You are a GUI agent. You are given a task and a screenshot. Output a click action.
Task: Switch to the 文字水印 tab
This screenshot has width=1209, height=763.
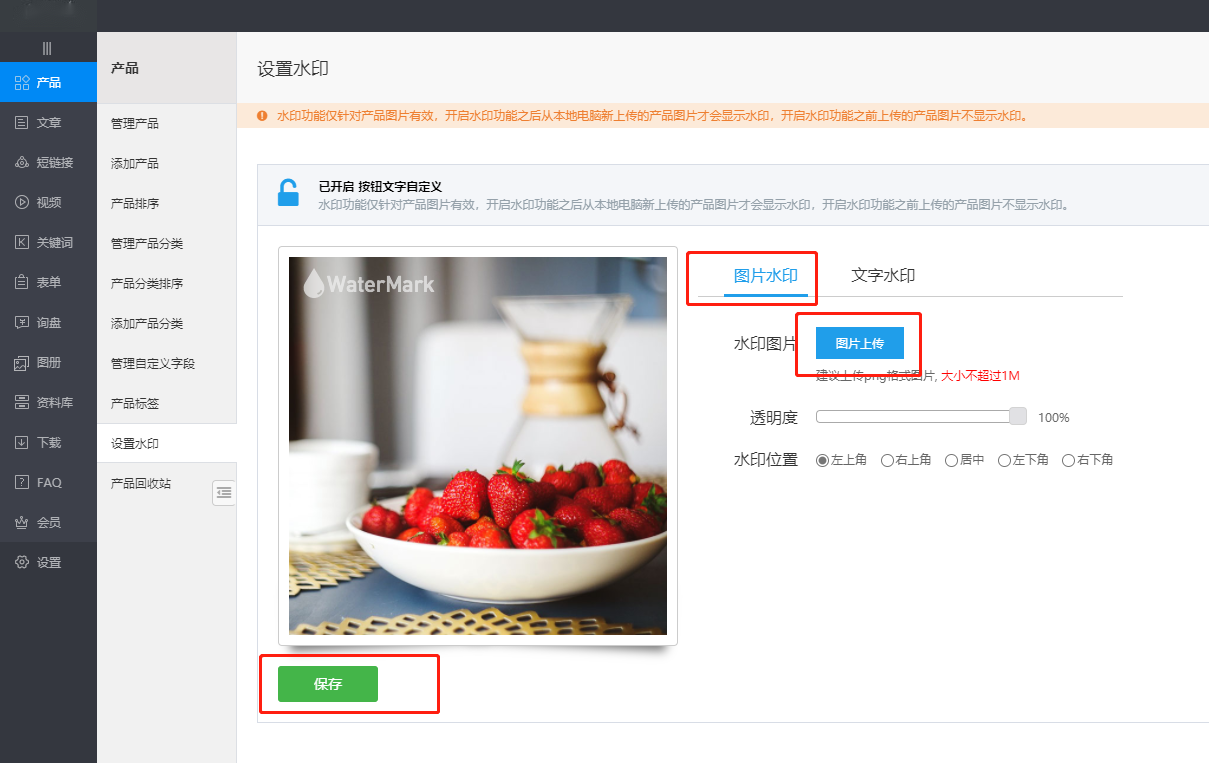pos(882,276)
